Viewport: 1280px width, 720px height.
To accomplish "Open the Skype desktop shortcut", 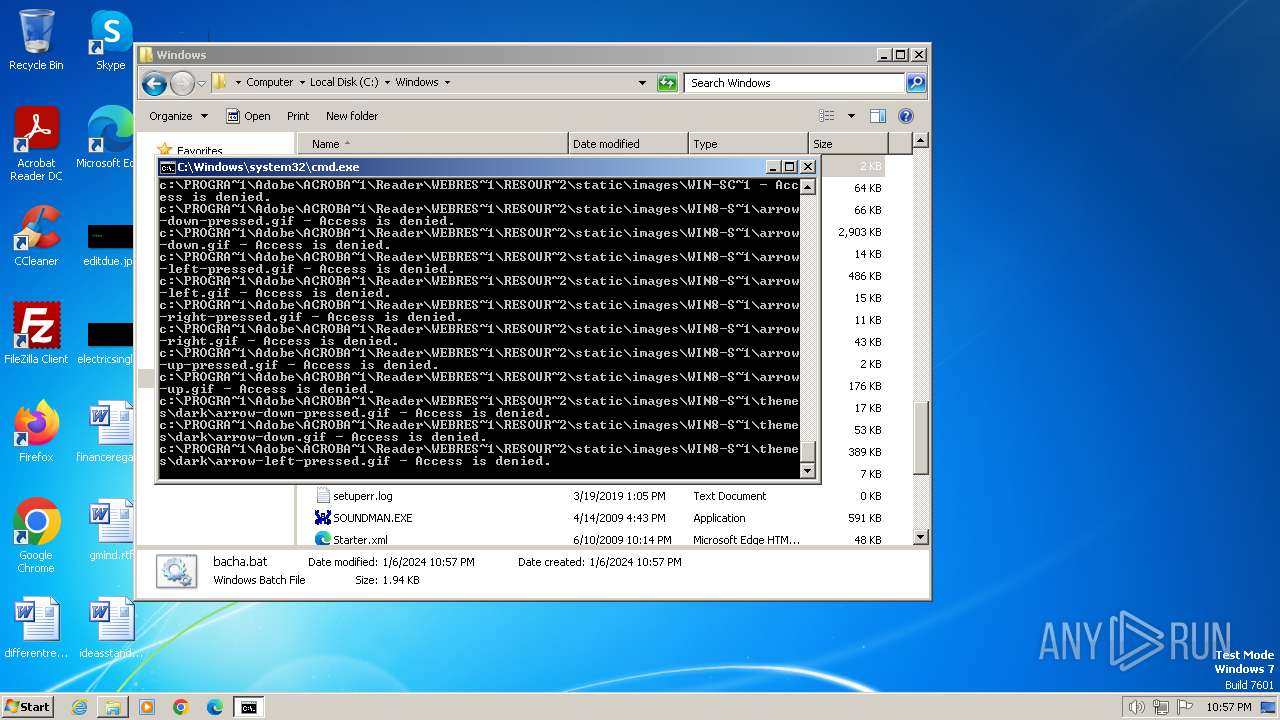I will click(x=110, y=40).
